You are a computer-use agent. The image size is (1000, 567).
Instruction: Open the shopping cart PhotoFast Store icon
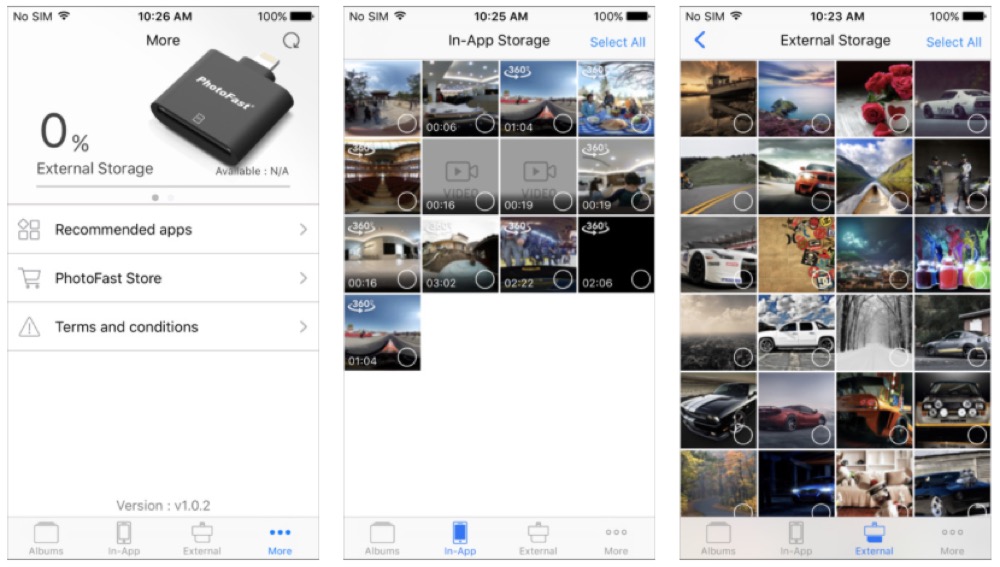[x=29, y=278]
